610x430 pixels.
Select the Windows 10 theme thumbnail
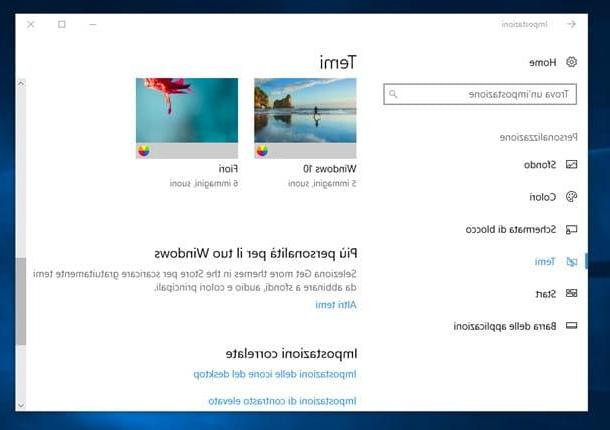[x=305, y=118]
